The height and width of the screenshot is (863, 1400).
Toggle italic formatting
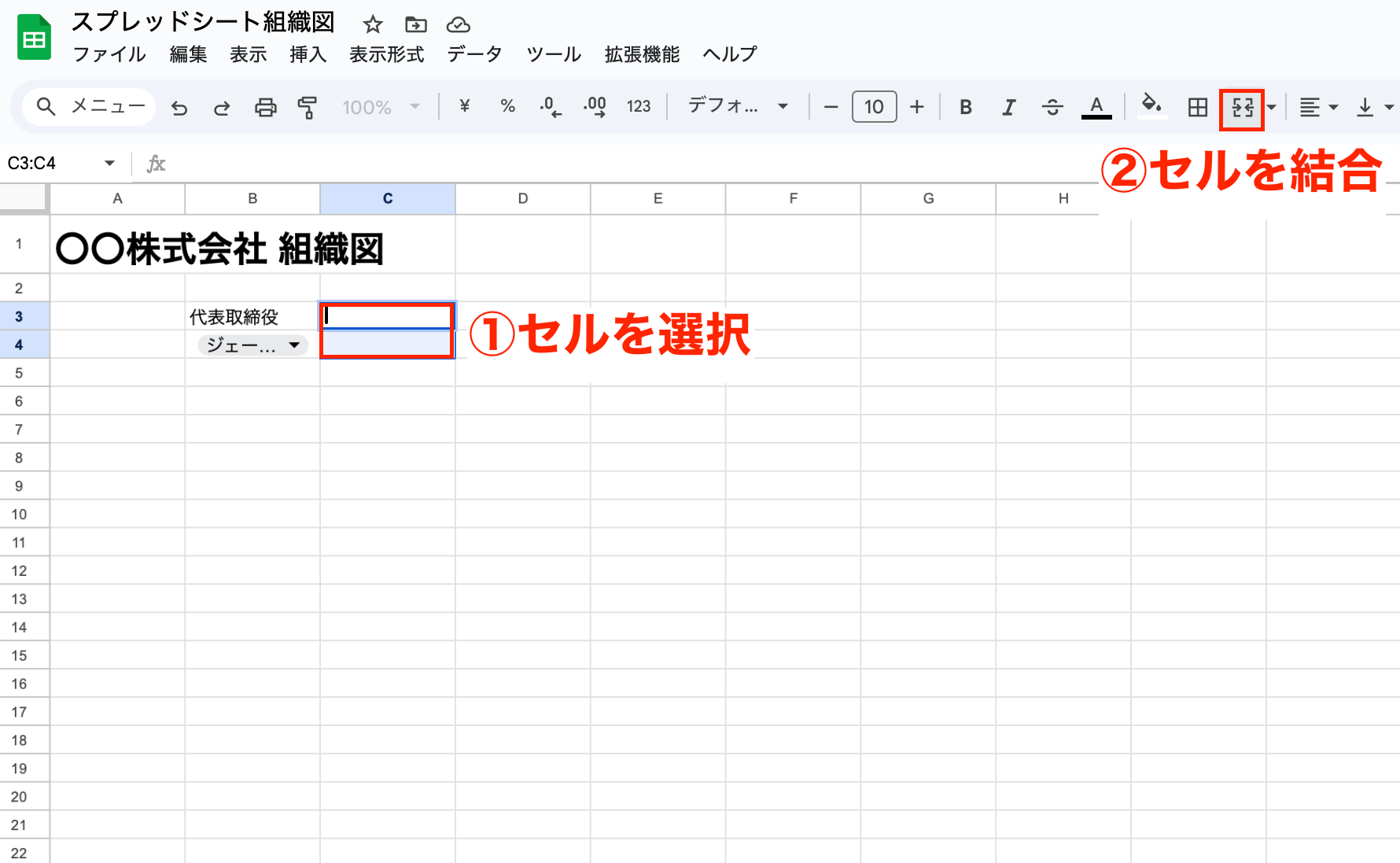click(x=1008, y=108)
